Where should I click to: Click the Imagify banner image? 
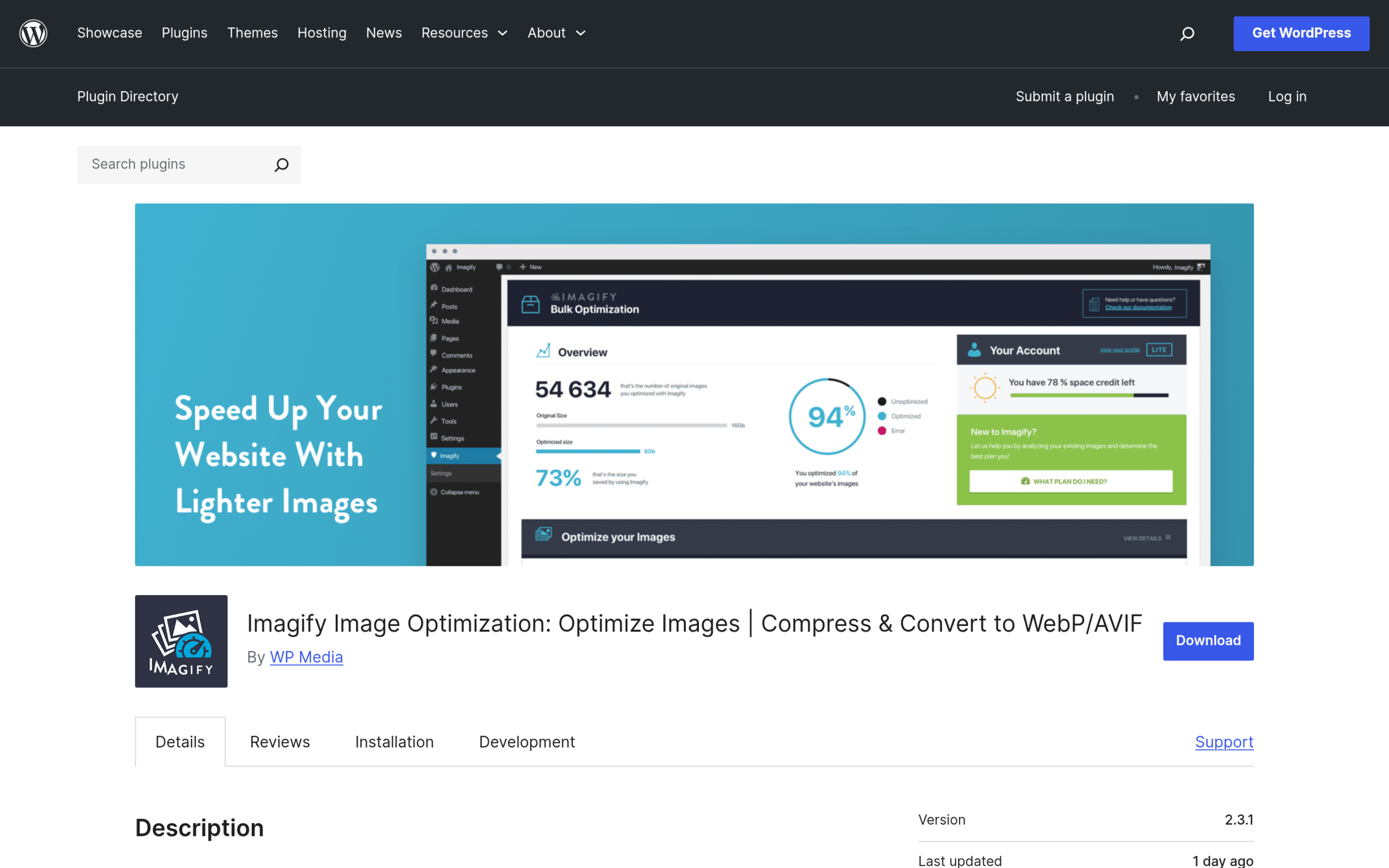coord(694,385)
